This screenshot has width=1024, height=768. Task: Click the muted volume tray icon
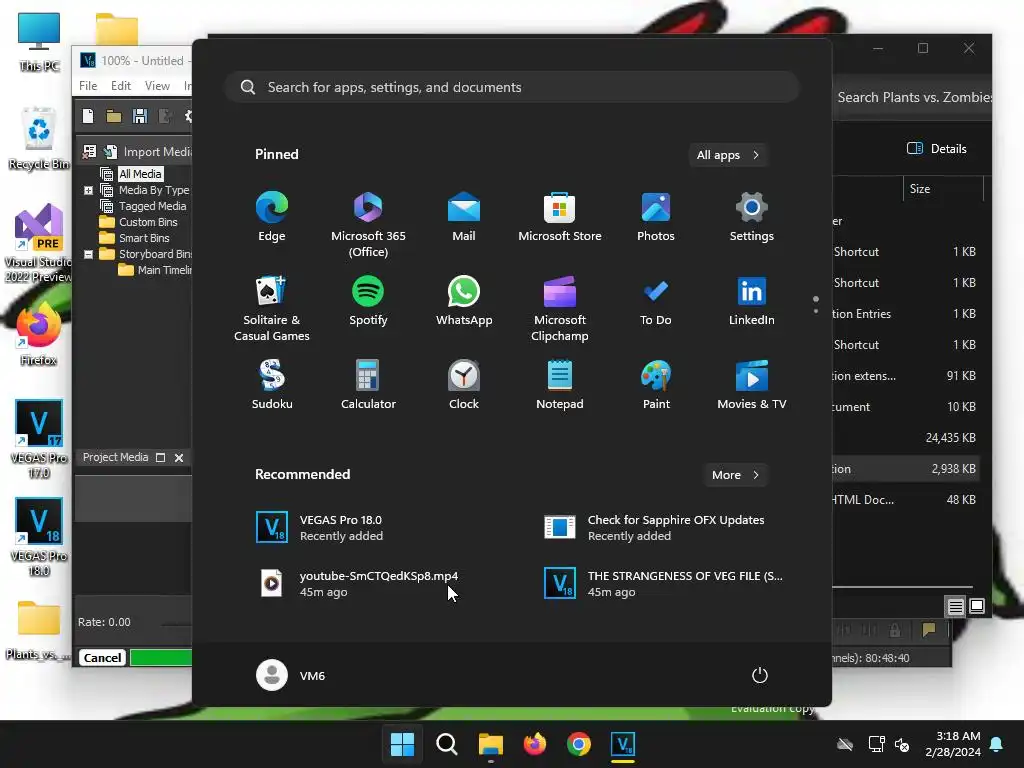click(x=902, y=744)
